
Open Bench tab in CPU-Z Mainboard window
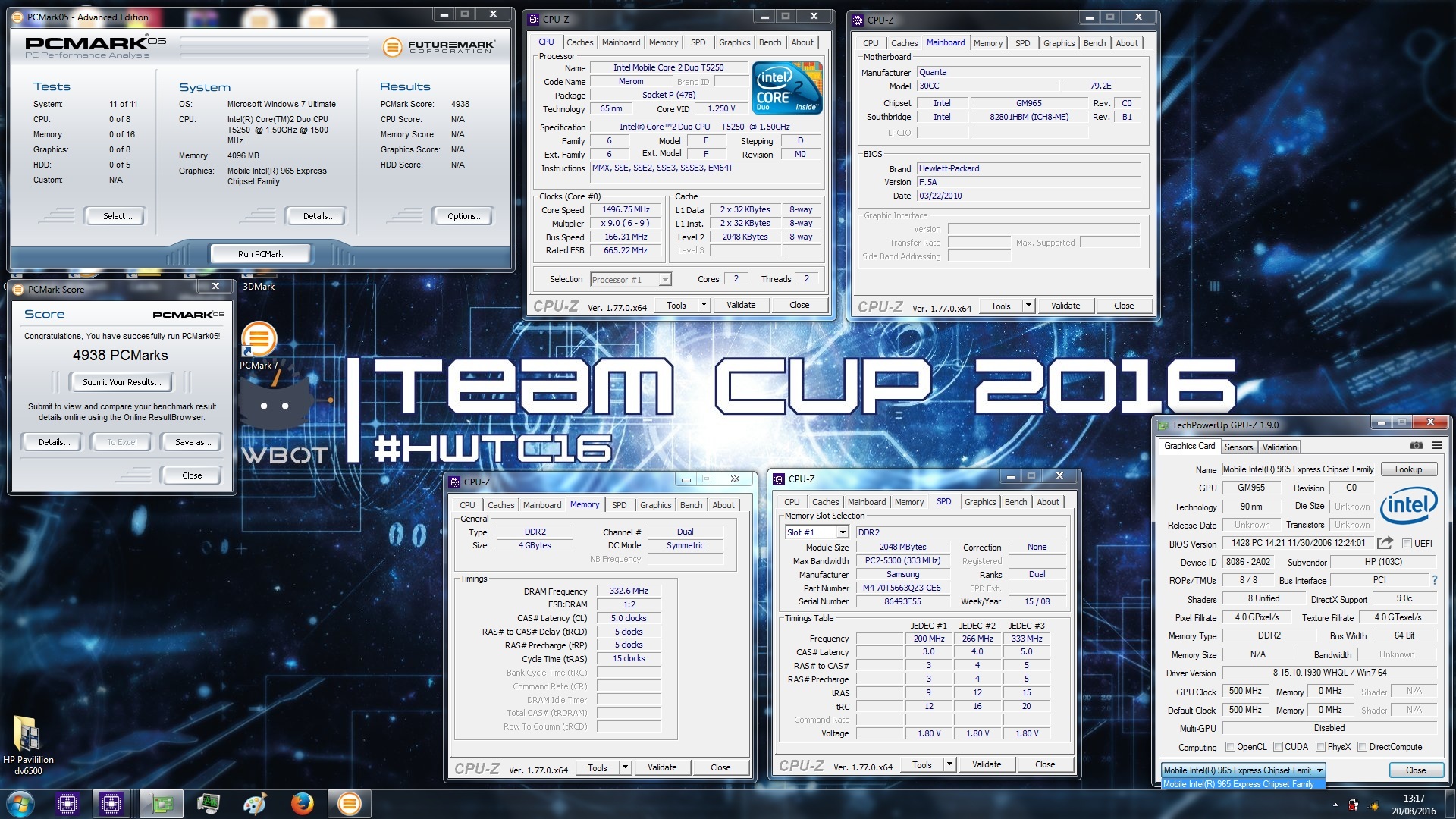(x=1094, y=43)
